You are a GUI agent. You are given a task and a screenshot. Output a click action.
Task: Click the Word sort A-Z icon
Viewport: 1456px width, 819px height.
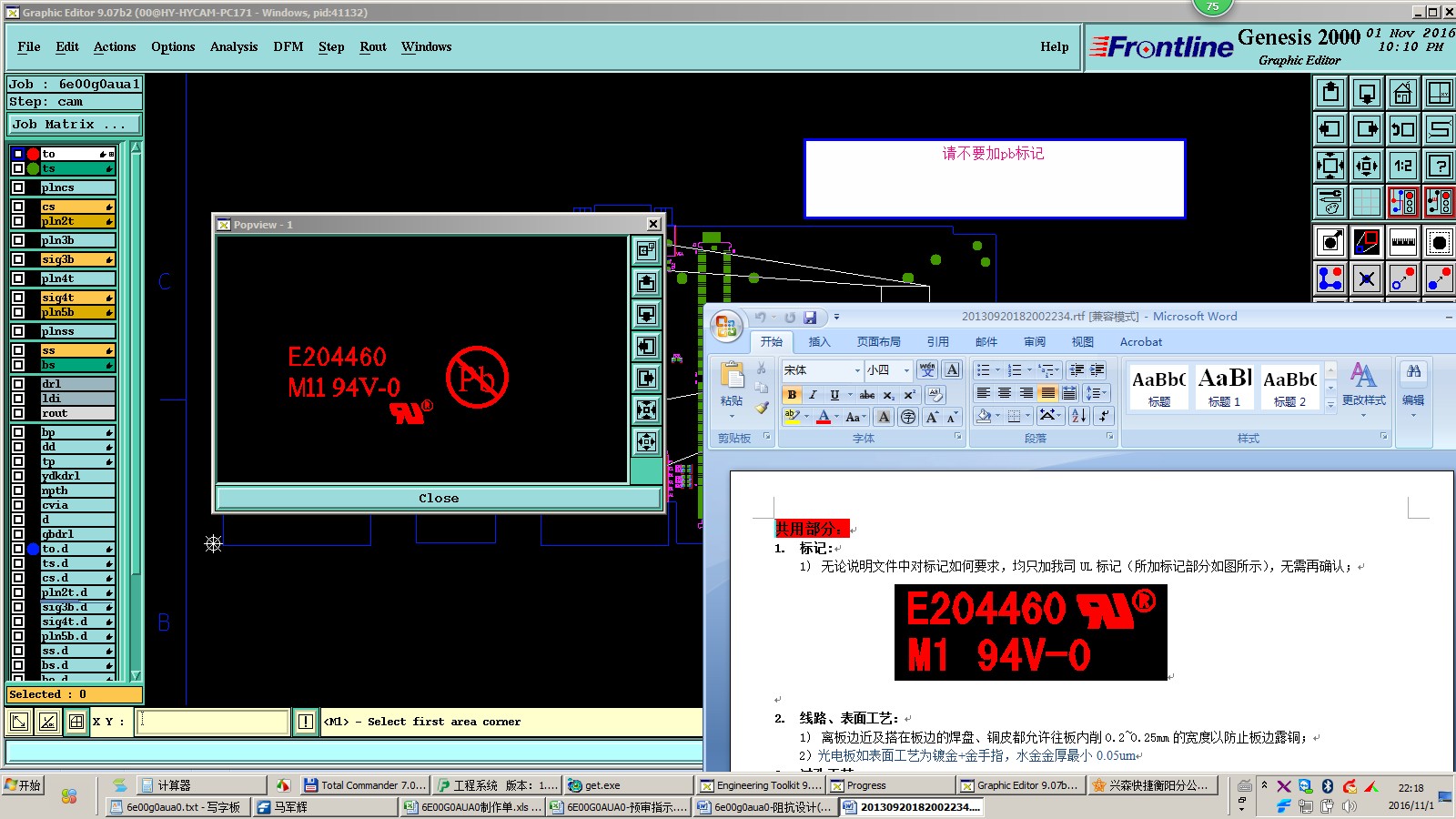click(1078, 416)
